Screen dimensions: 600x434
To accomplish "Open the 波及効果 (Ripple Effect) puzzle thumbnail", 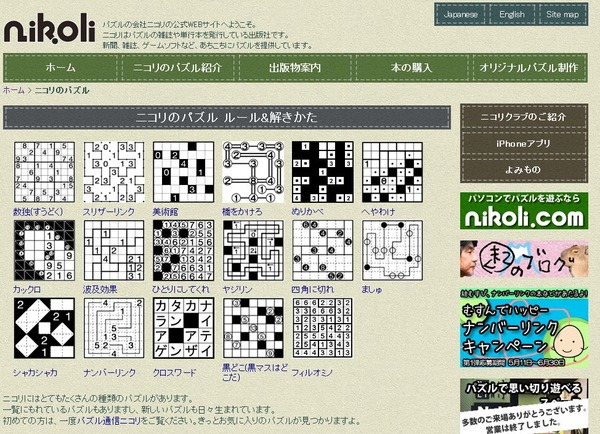I will point(114,250).
